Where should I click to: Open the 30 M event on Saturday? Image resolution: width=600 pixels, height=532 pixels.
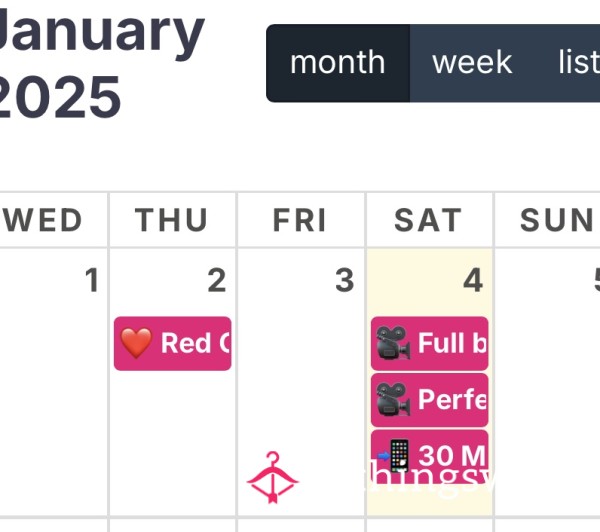[x=430, y=456]
